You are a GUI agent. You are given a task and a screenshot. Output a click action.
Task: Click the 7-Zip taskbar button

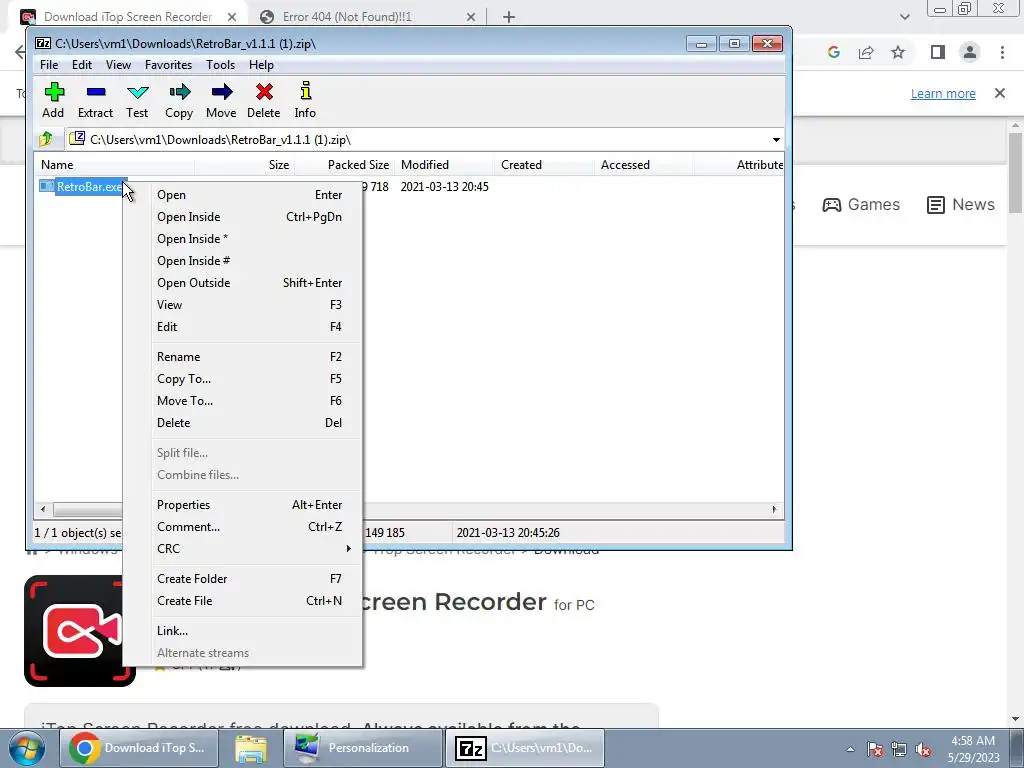524,748
